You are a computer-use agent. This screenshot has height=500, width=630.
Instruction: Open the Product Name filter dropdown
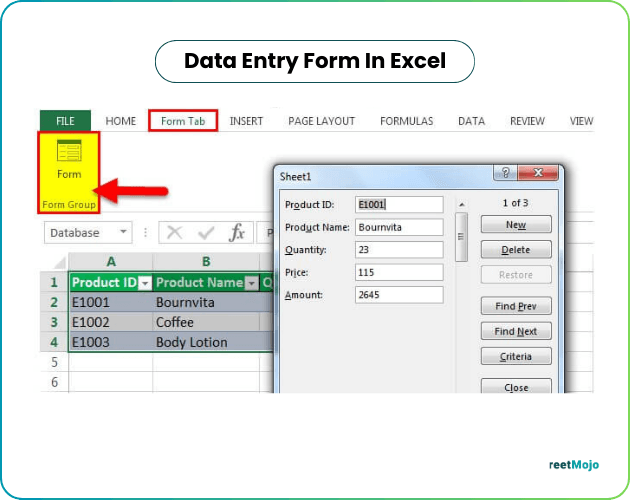(x=252, y=283)
